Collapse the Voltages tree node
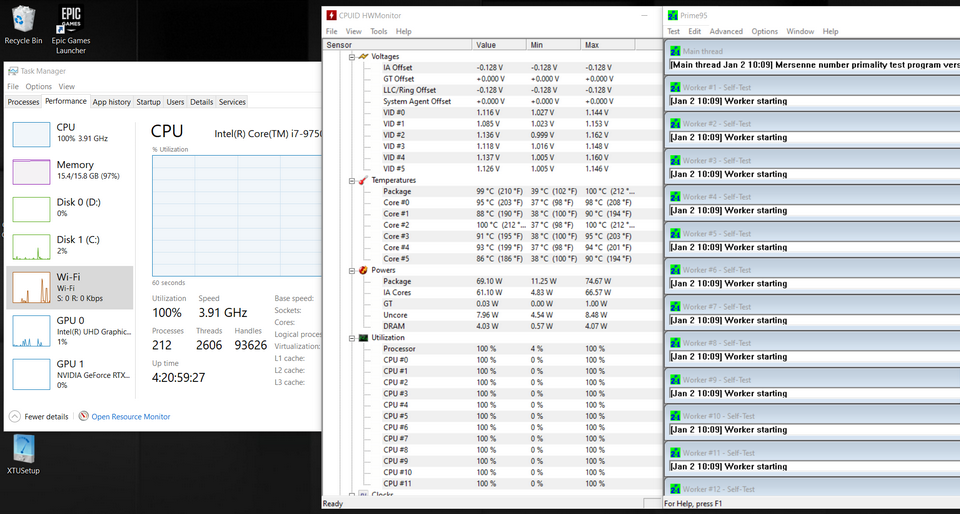Viewport: 960px width, 514px height. 351,57
